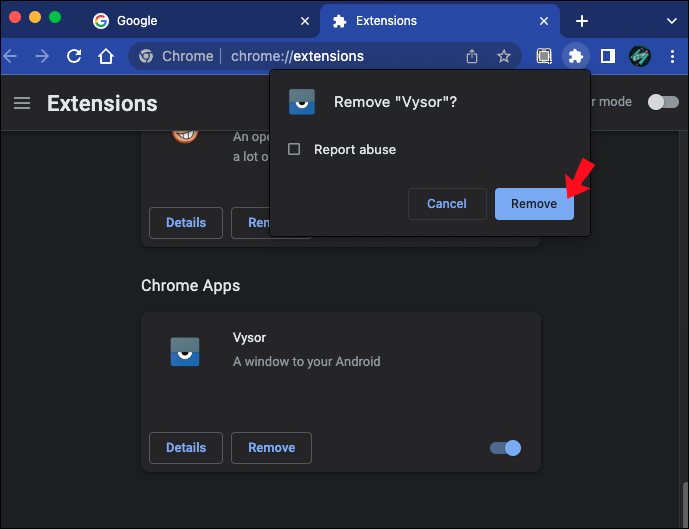689x529 pixels.
Task: Reload the current page
Action: pos(74,56)
